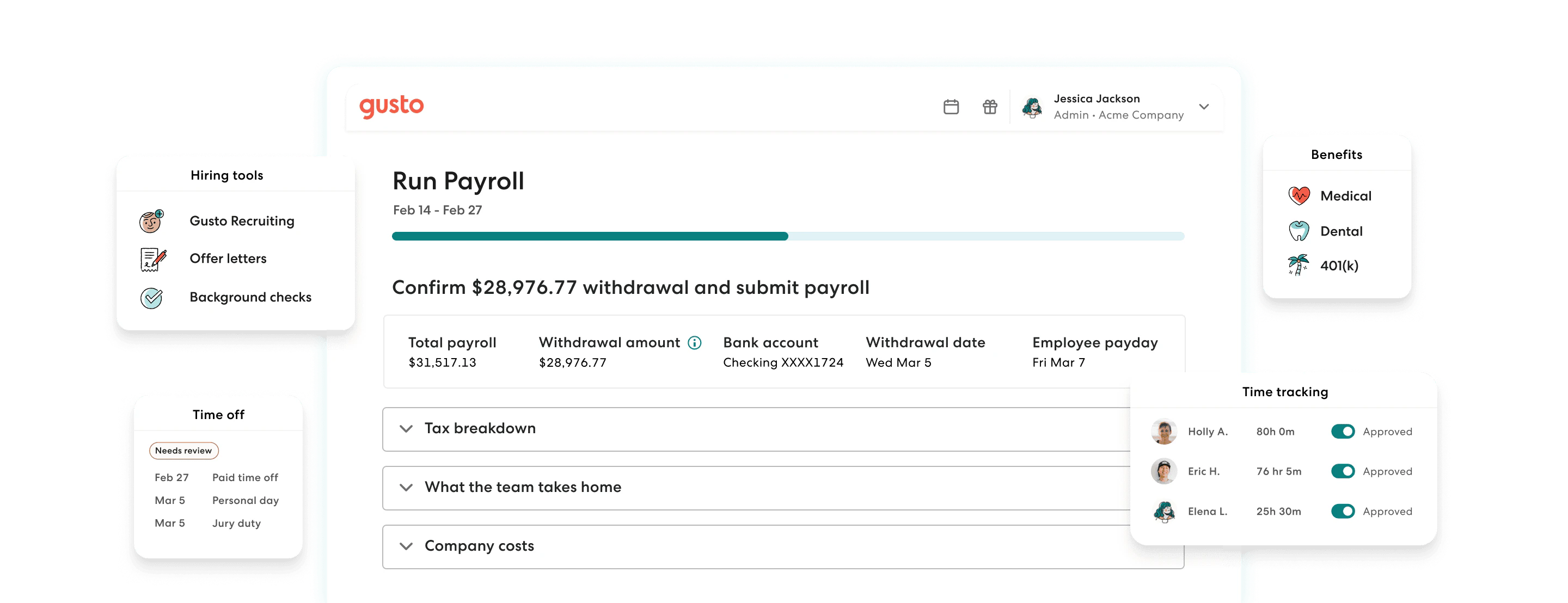
Task: Expand the Company costs section
Action: tap(783, 546)
